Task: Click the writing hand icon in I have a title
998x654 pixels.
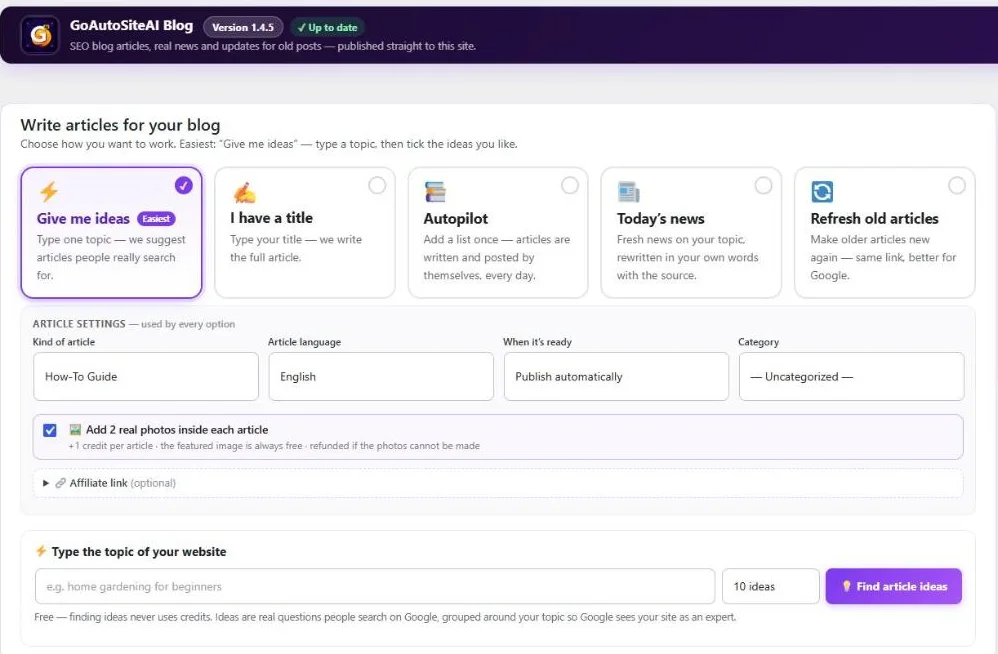Action: click(x=244, y=192)
